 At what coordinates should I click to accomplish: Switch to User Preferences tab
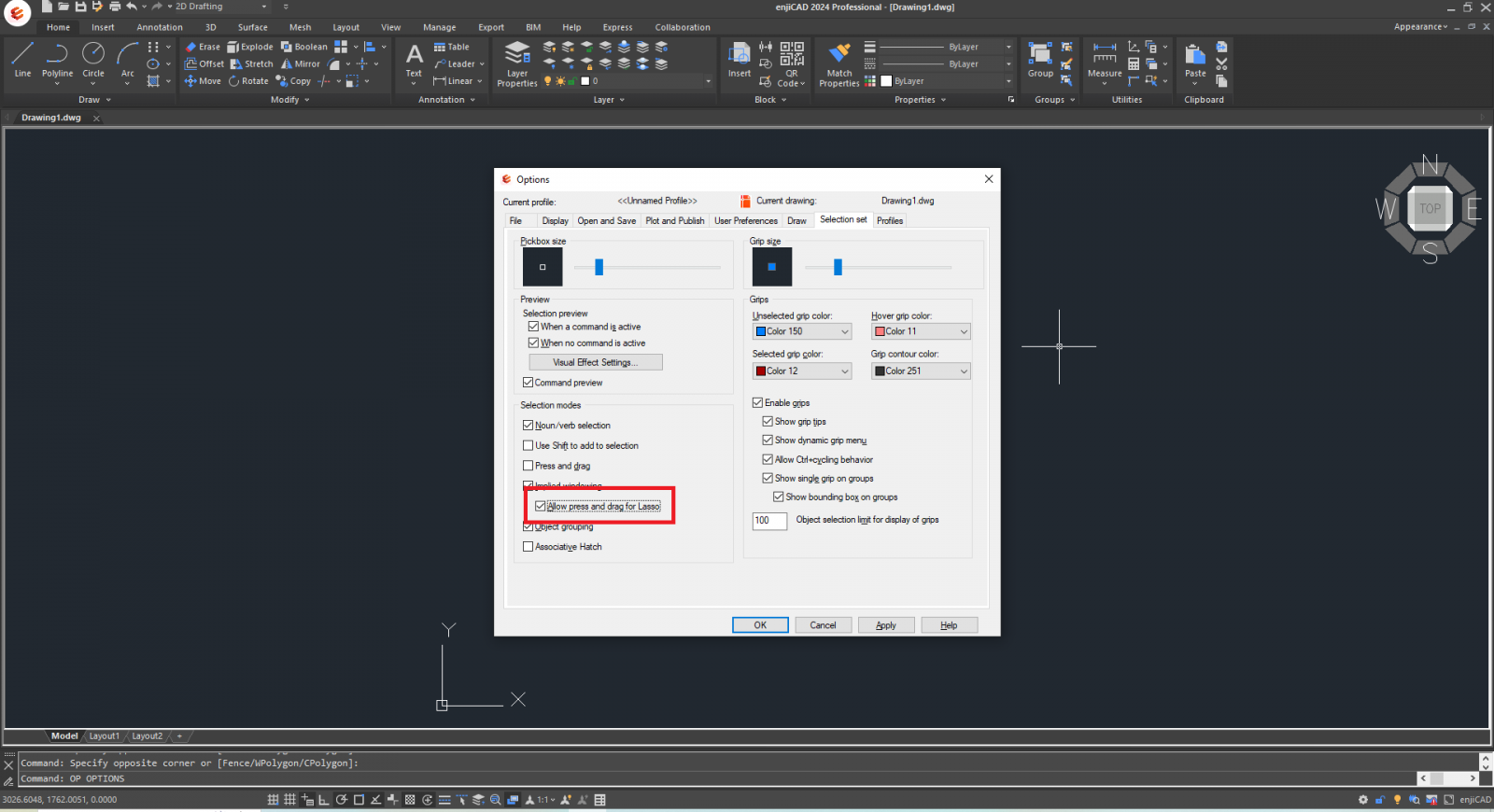point(745,221)
